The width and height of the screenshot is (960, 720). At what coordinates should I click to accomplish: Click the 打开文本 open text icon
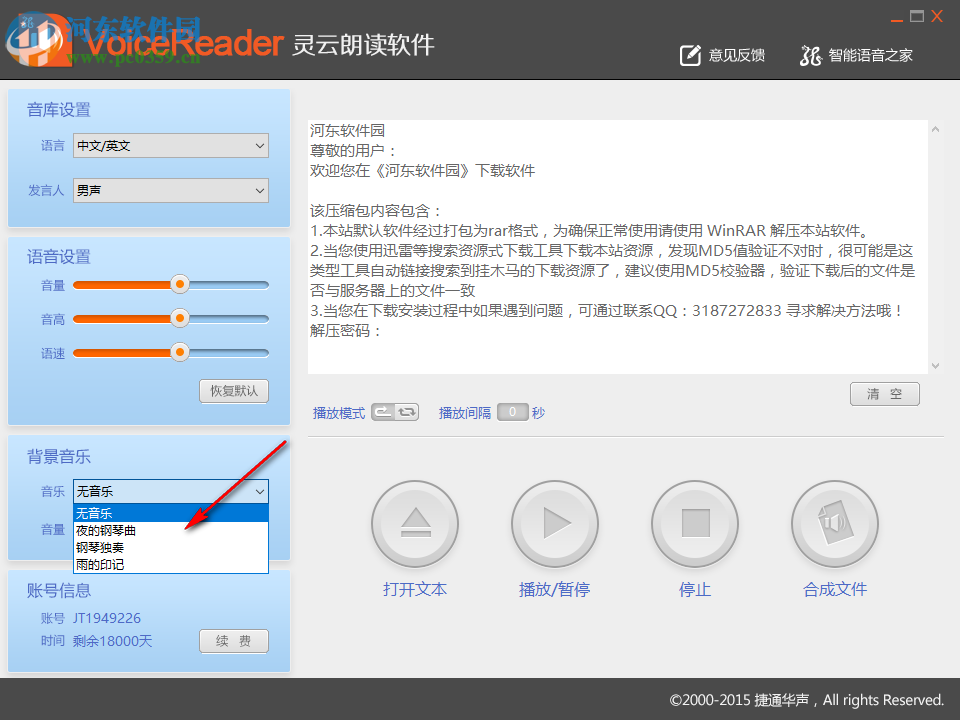[414, 523]
